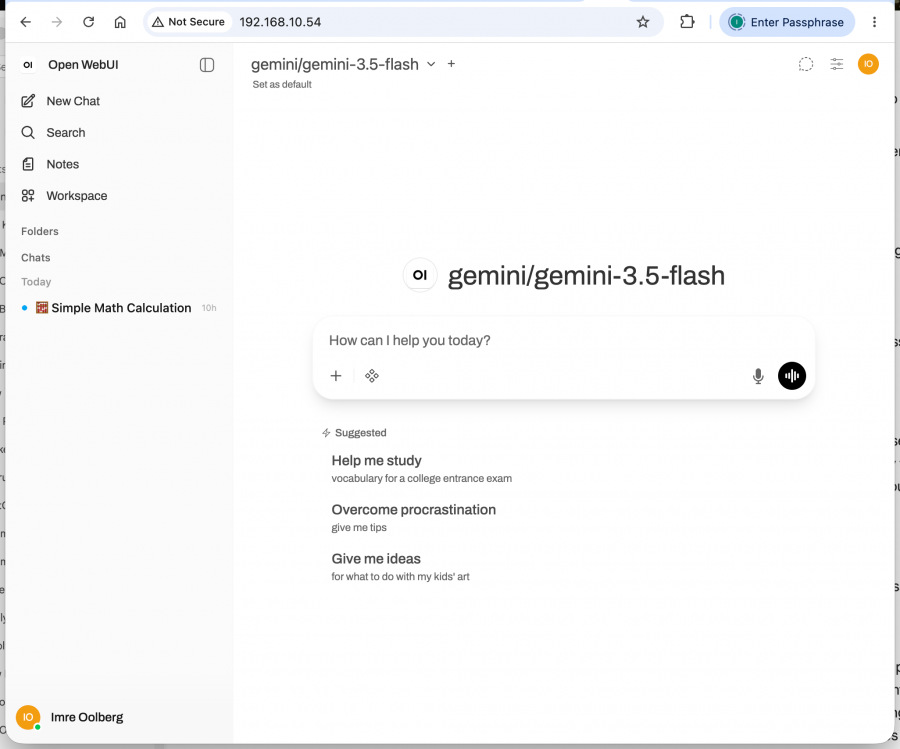
Task: Toggle temporary chat dashed circle icon
Action: click(x=806, y=64)
